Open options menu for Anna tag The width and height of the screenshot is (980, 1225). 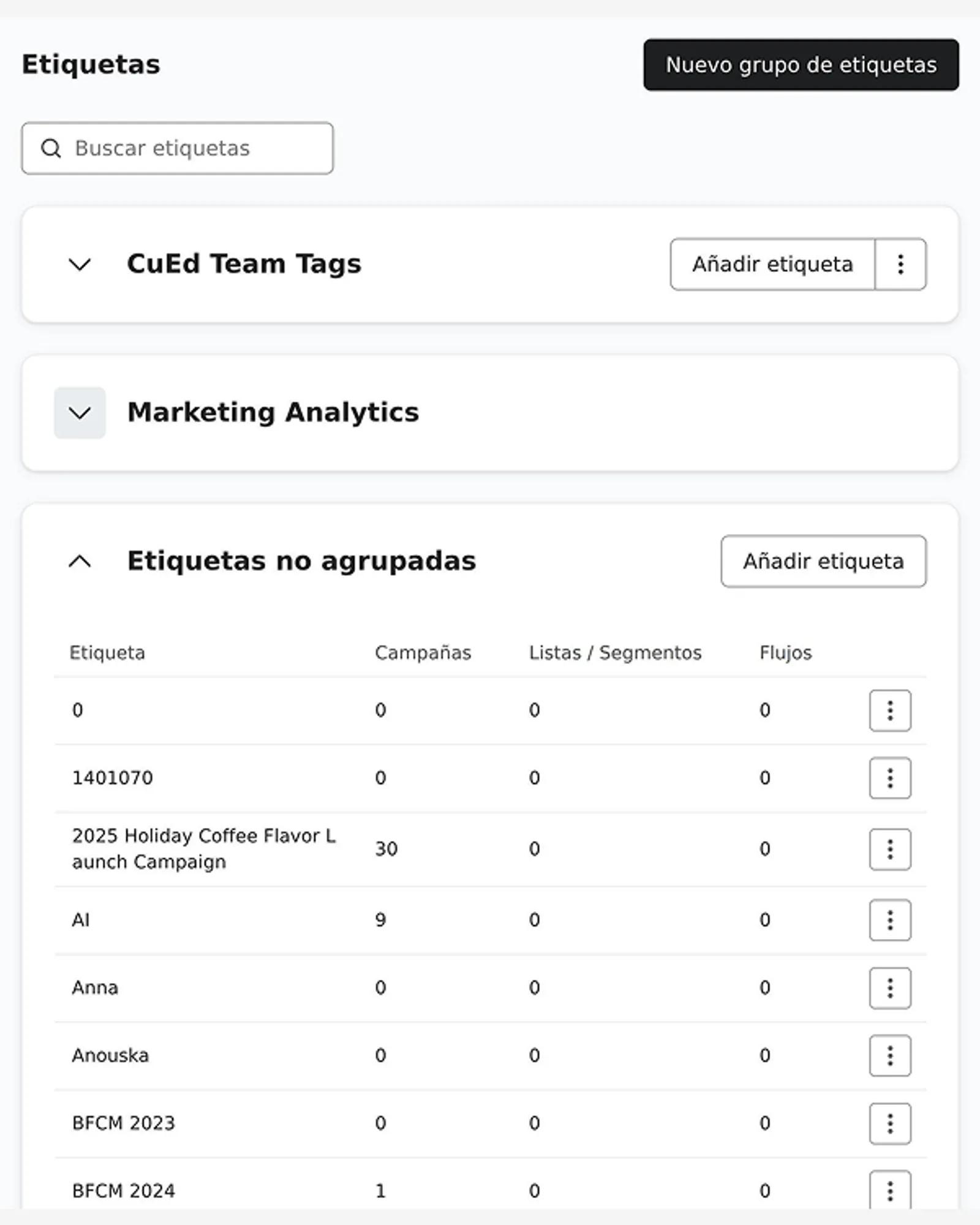click(x=890, y=988)
